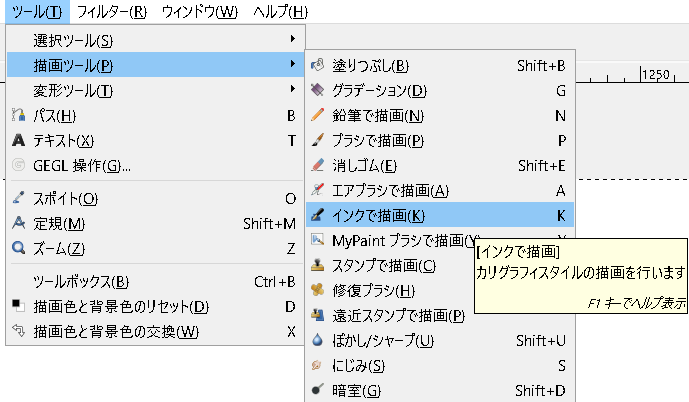Image resolution: width=689 pixels, height=402 pixels.
Task: Select the スタンプで描画 clone stamp icon
Action: coord(317,266)
